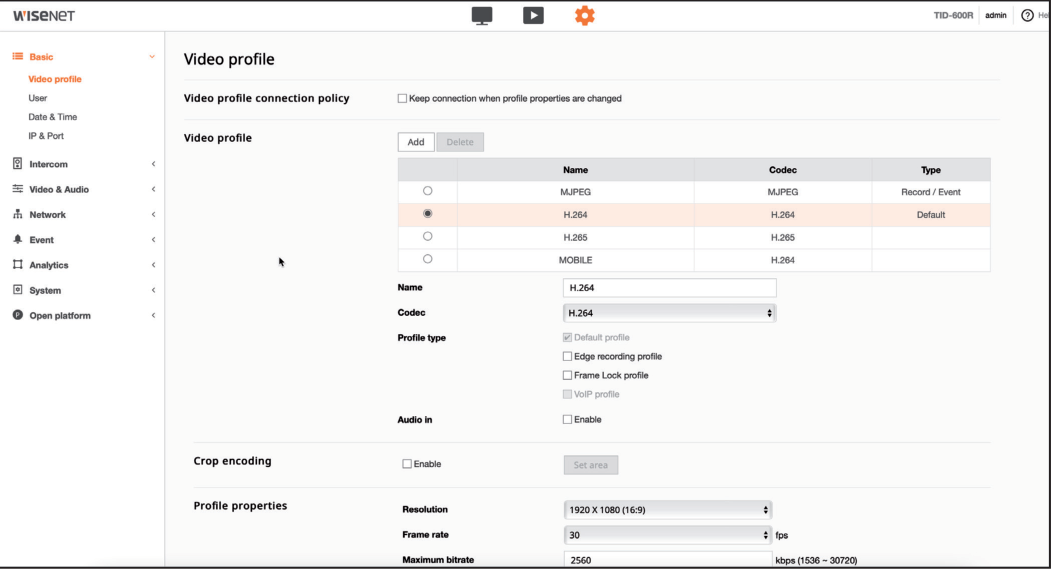
Task: Click the Codec column header
Action: tap(782, 170)
